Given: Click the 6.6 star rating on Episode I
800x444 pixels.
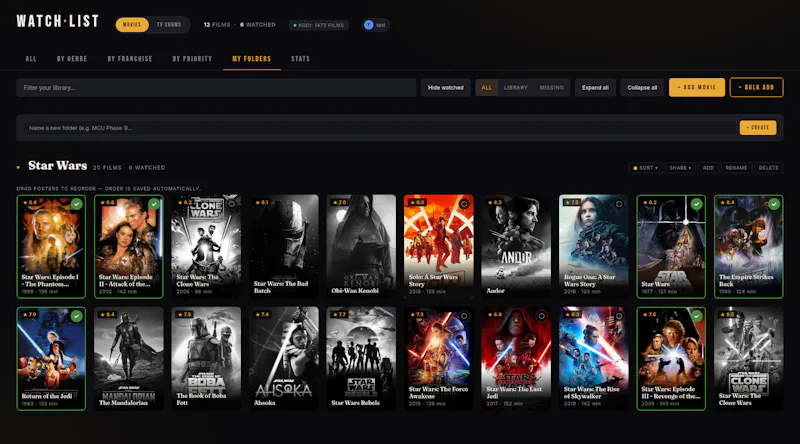Looking at the screenshot, I should pos(30,203).
